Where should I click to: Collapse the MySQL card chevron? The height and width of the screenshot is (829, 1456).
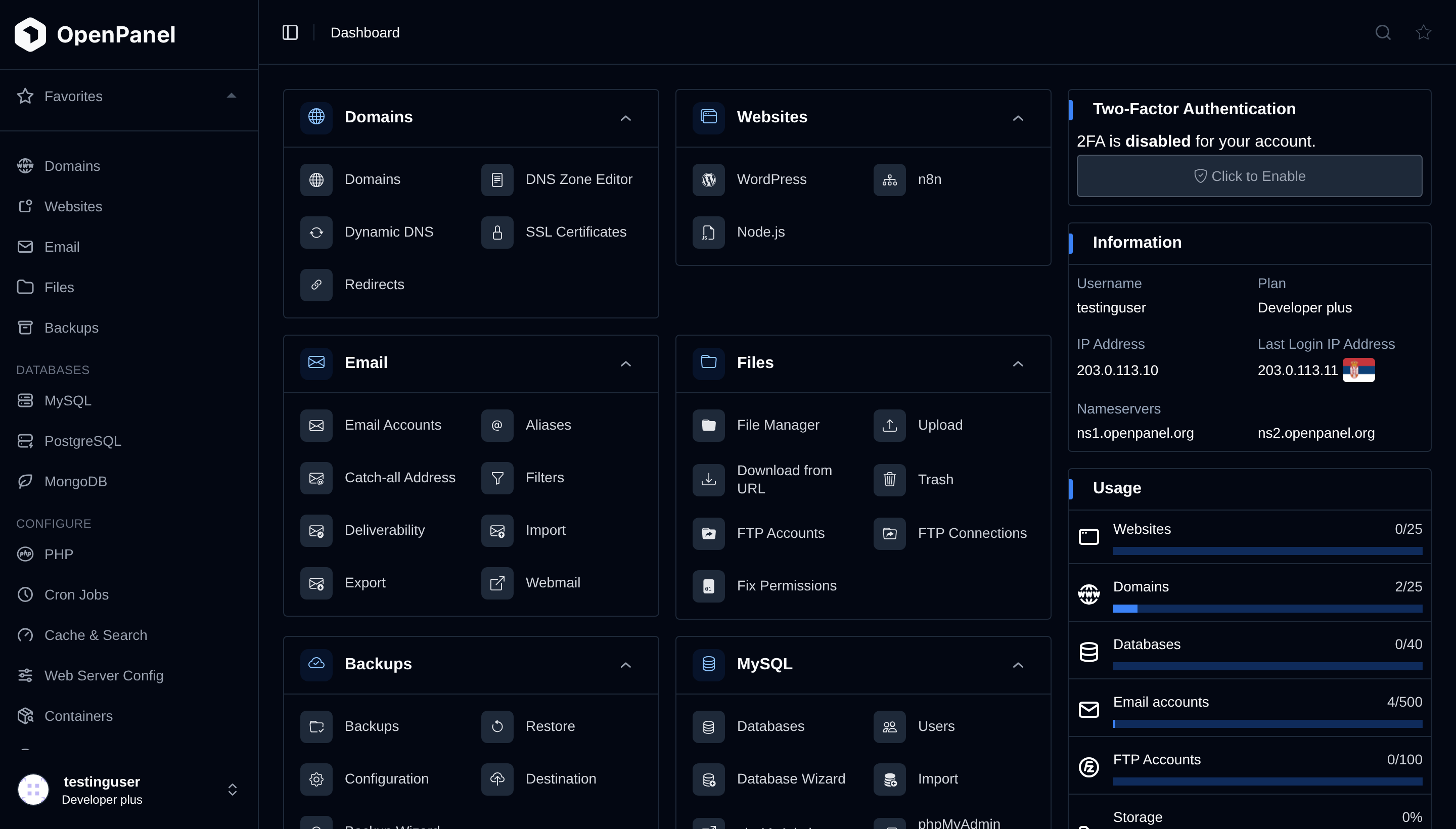1018,664
